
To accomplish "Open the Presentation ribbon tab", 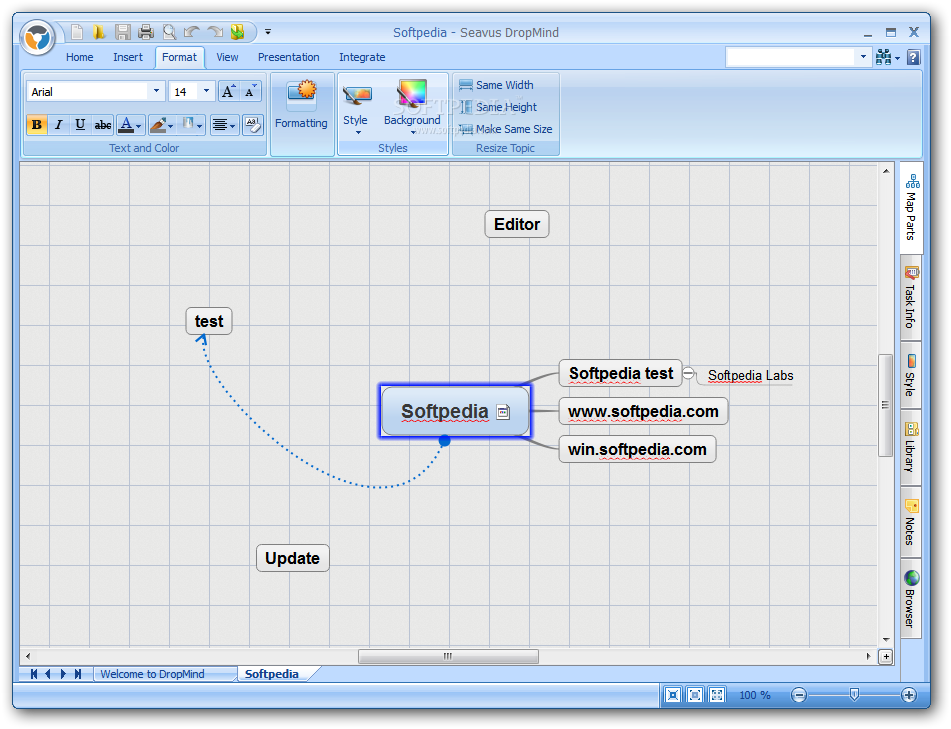I will click(289, 57).
